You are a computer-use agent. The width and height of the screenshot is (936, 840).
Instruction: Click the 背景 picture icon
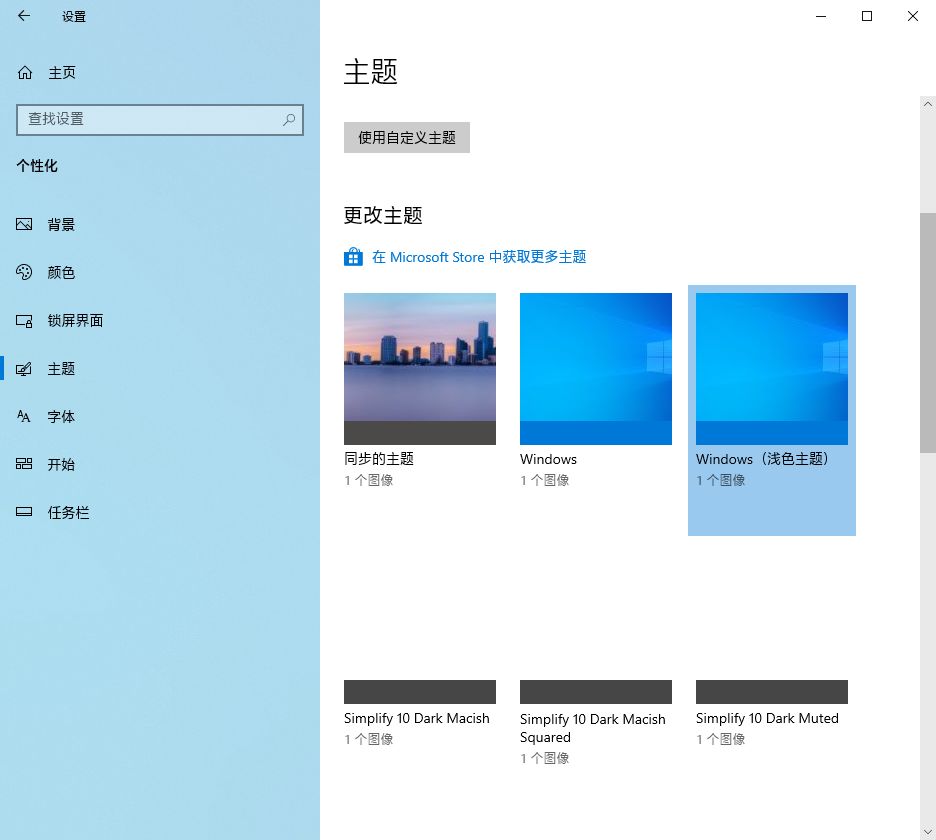[24, 224]
